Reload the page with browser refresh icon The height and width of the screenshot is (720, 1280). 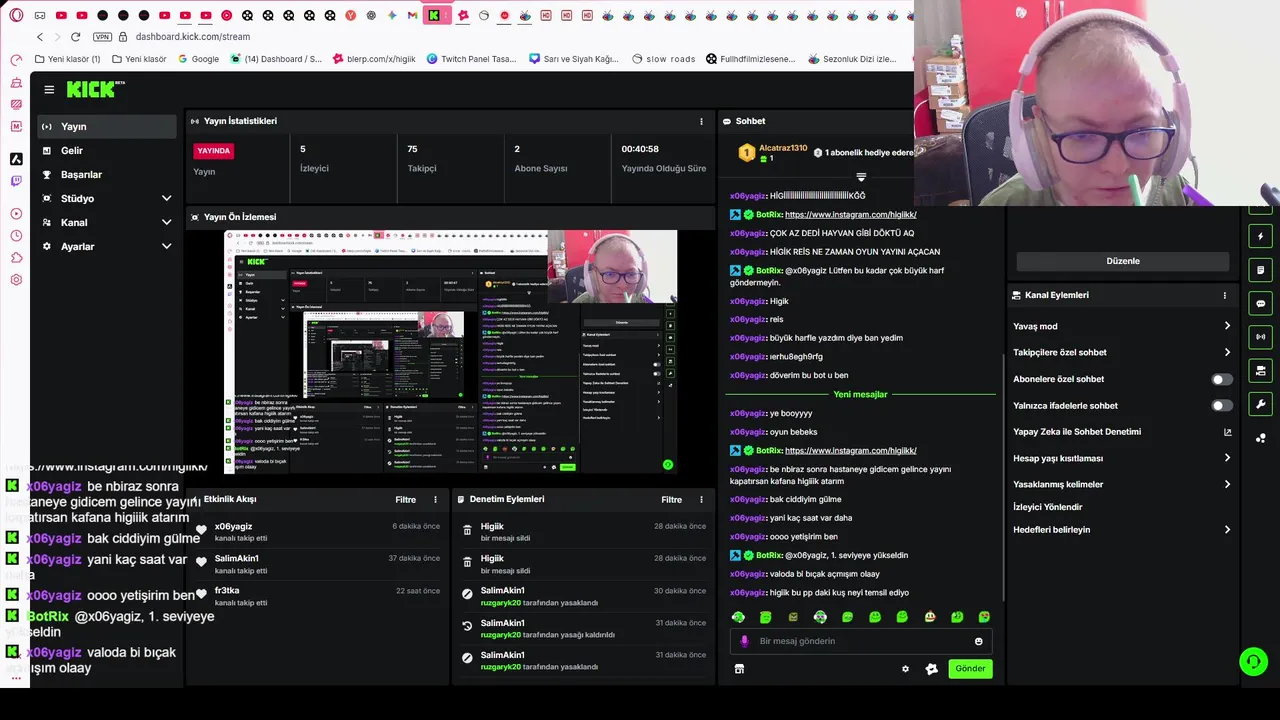point(75,37)
